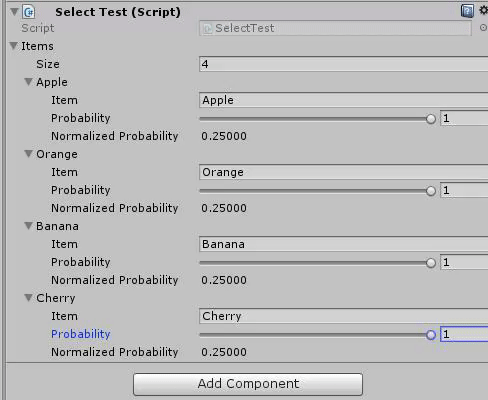The image size is (488, 400).
Task: Click the Orange Probability slider handle
Action: click(x=431, y=191)
